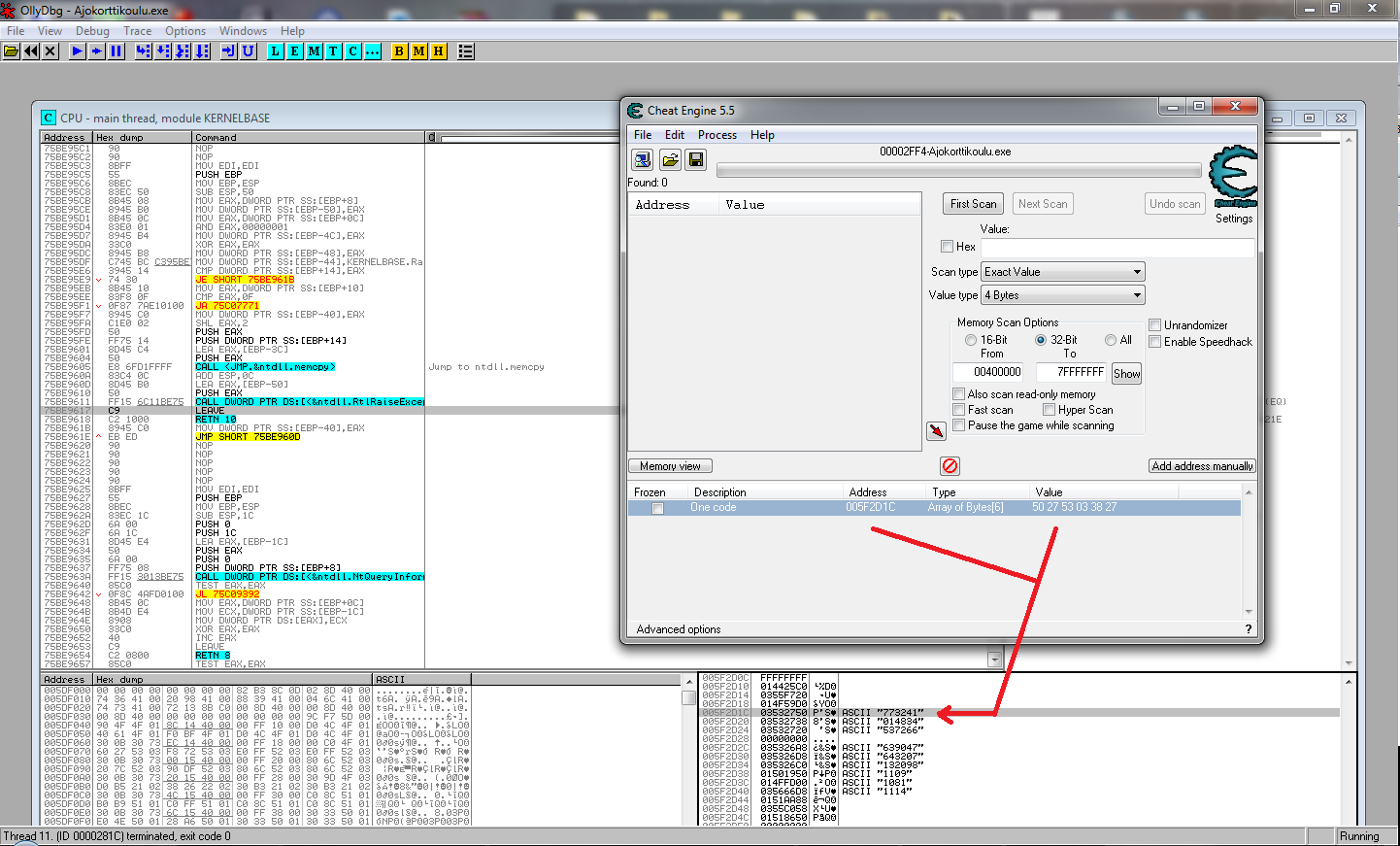Click the Run program play icon in OllyDbg

tap(78, 51)
